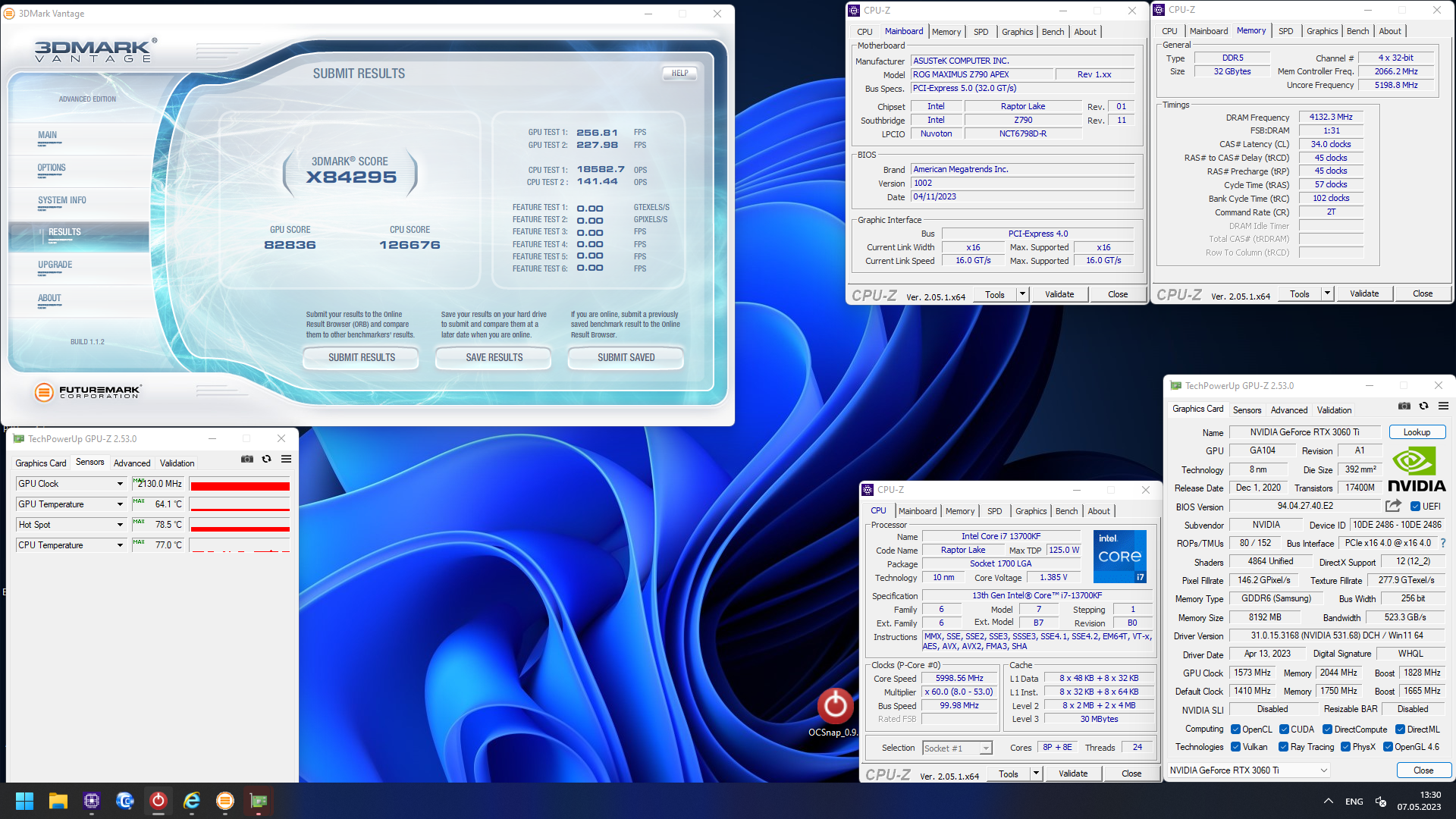This screenshot has height=819, width=1456.
Task: Toggle the Ray Tracing checkbox
Action: point(1283,747)
